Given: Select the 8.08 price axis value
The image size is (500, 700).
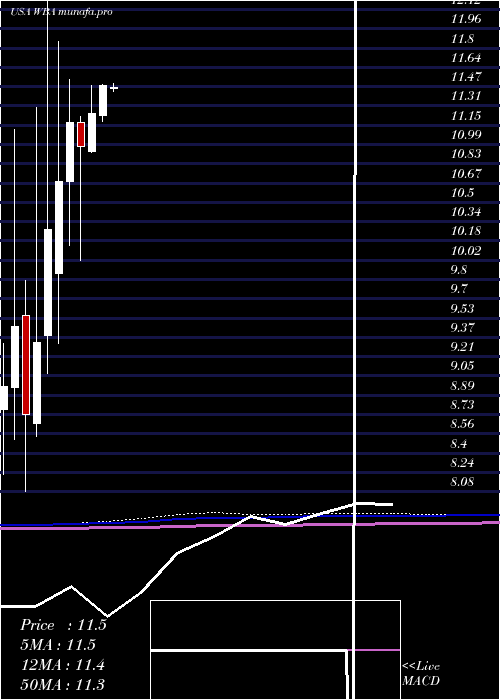Looking at the screenshot, I should (x=462, y=482).
